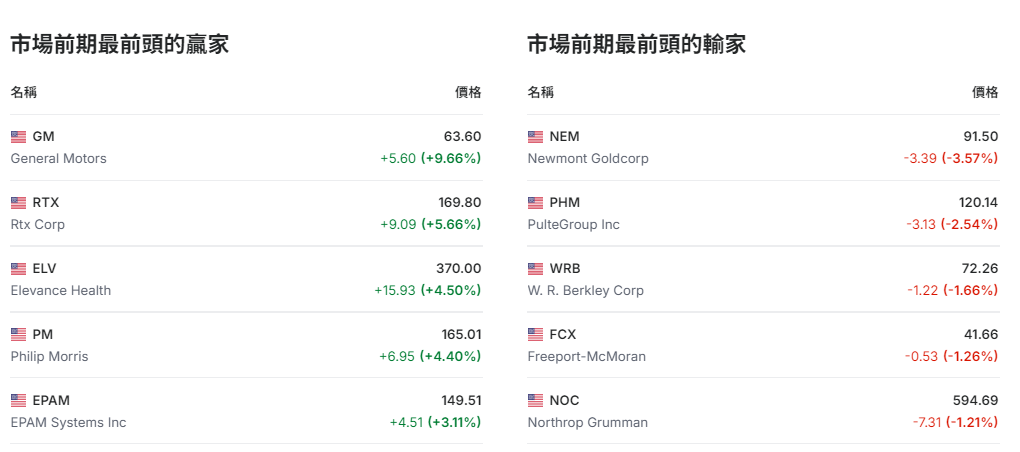The height and width of the screenshot is (452, 1020).
Task: Click the WRB ticker symbol
Action: (565, 269)
